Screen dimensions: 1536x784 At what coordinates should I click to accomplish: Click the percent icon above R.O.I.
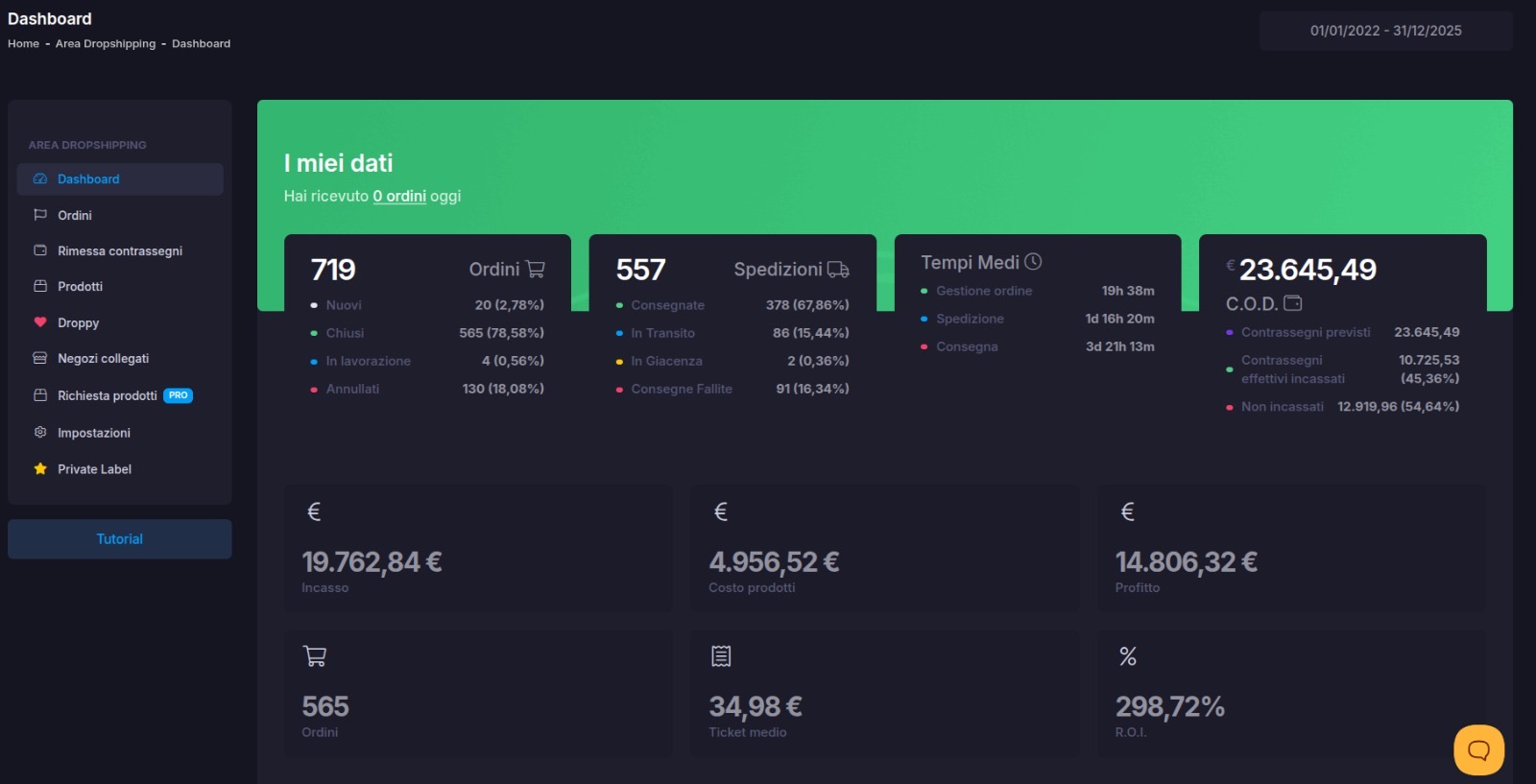click(x=1128, y=656)
